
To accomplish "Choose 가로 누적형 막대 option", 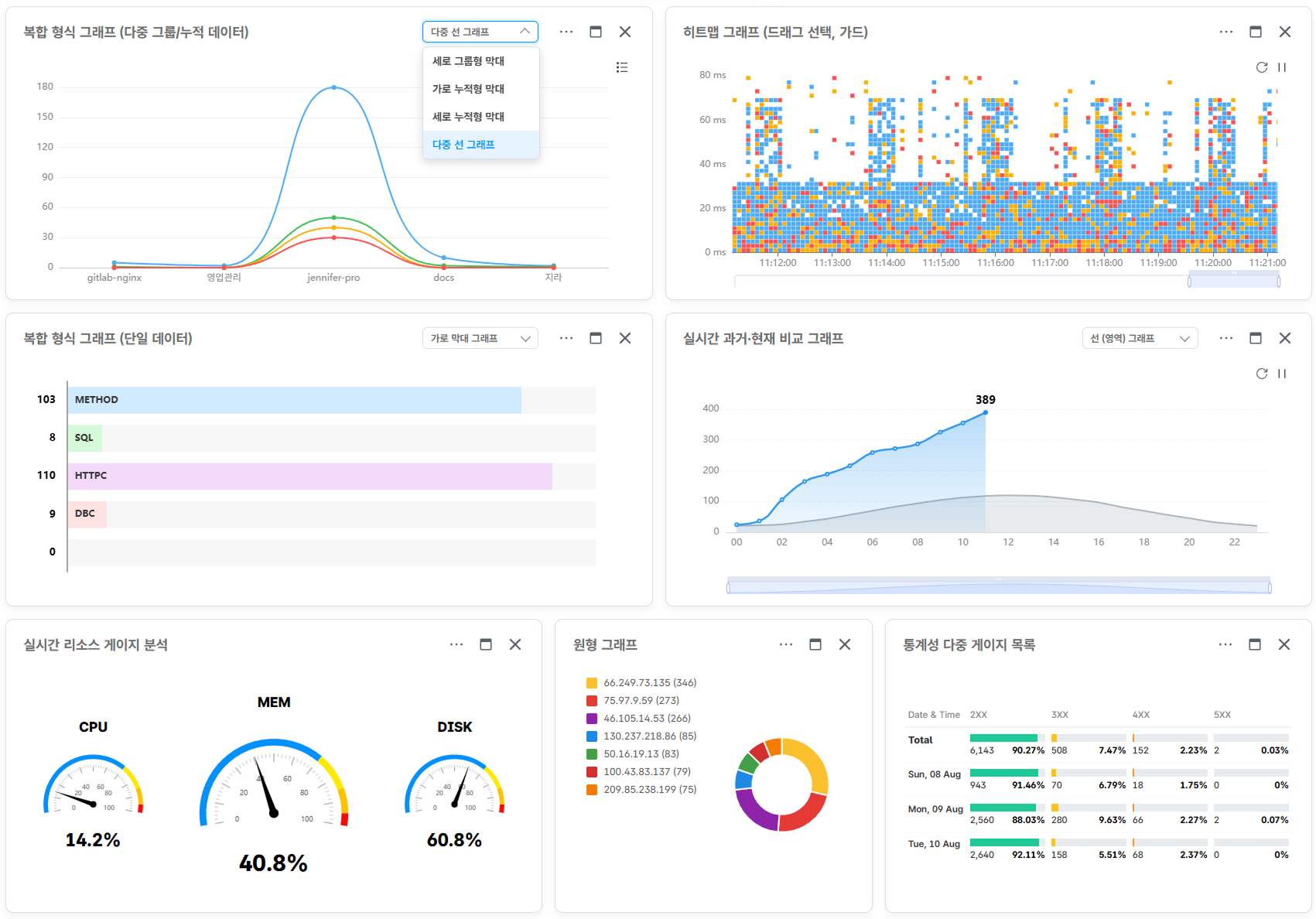I will pyautogui.click(x=468, y=89).
